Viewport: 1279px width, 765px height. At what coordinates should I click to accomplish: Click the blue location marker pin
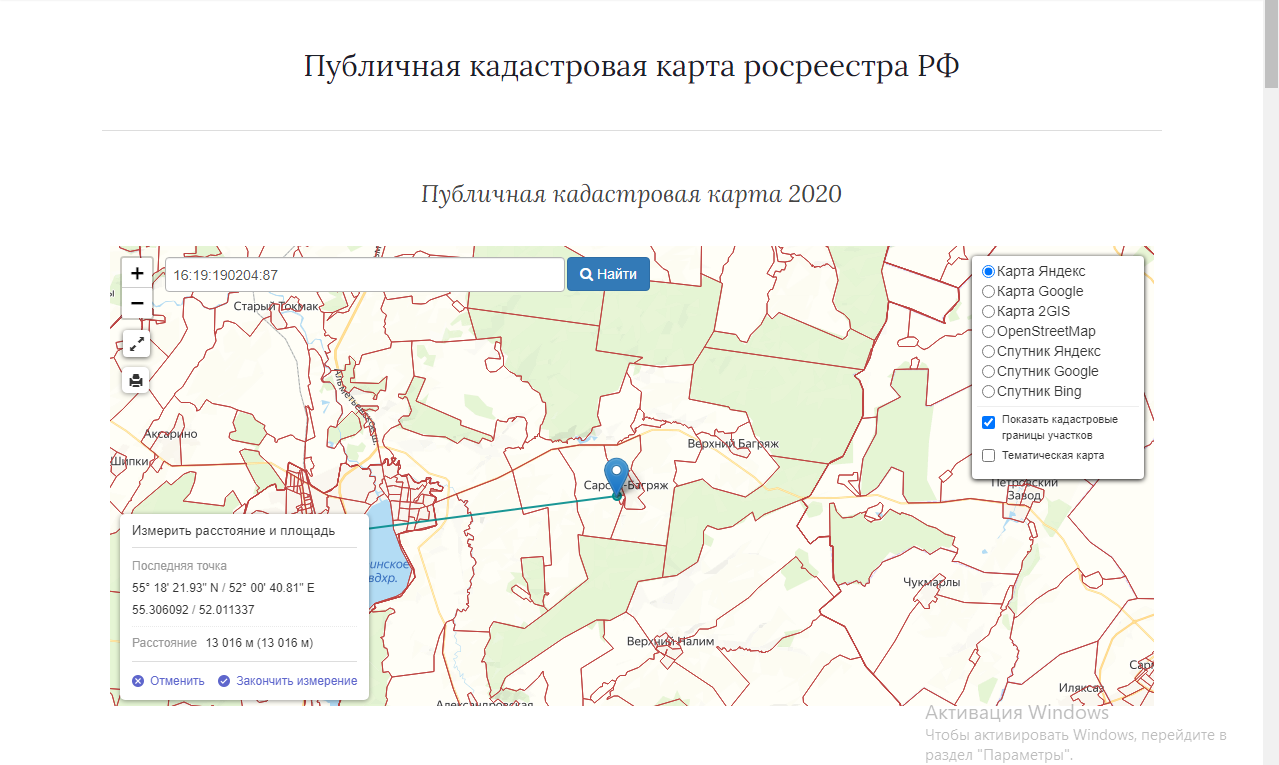point(618,478)
